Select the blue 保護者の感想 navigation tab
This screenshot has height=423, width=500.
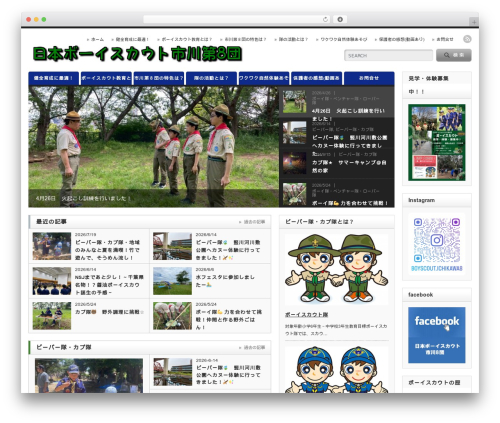pos(316,78)
